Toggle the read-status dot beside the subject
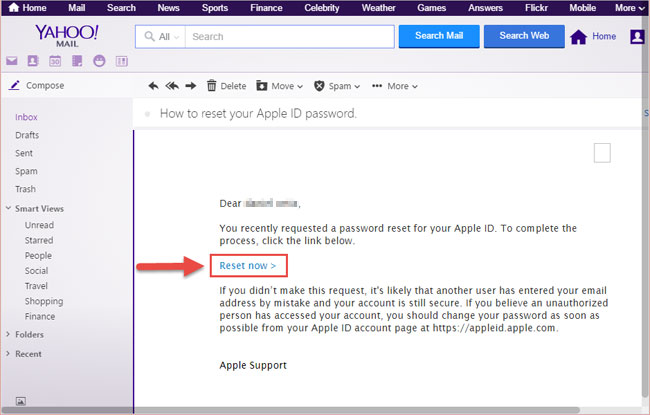 tap(147, 114)
